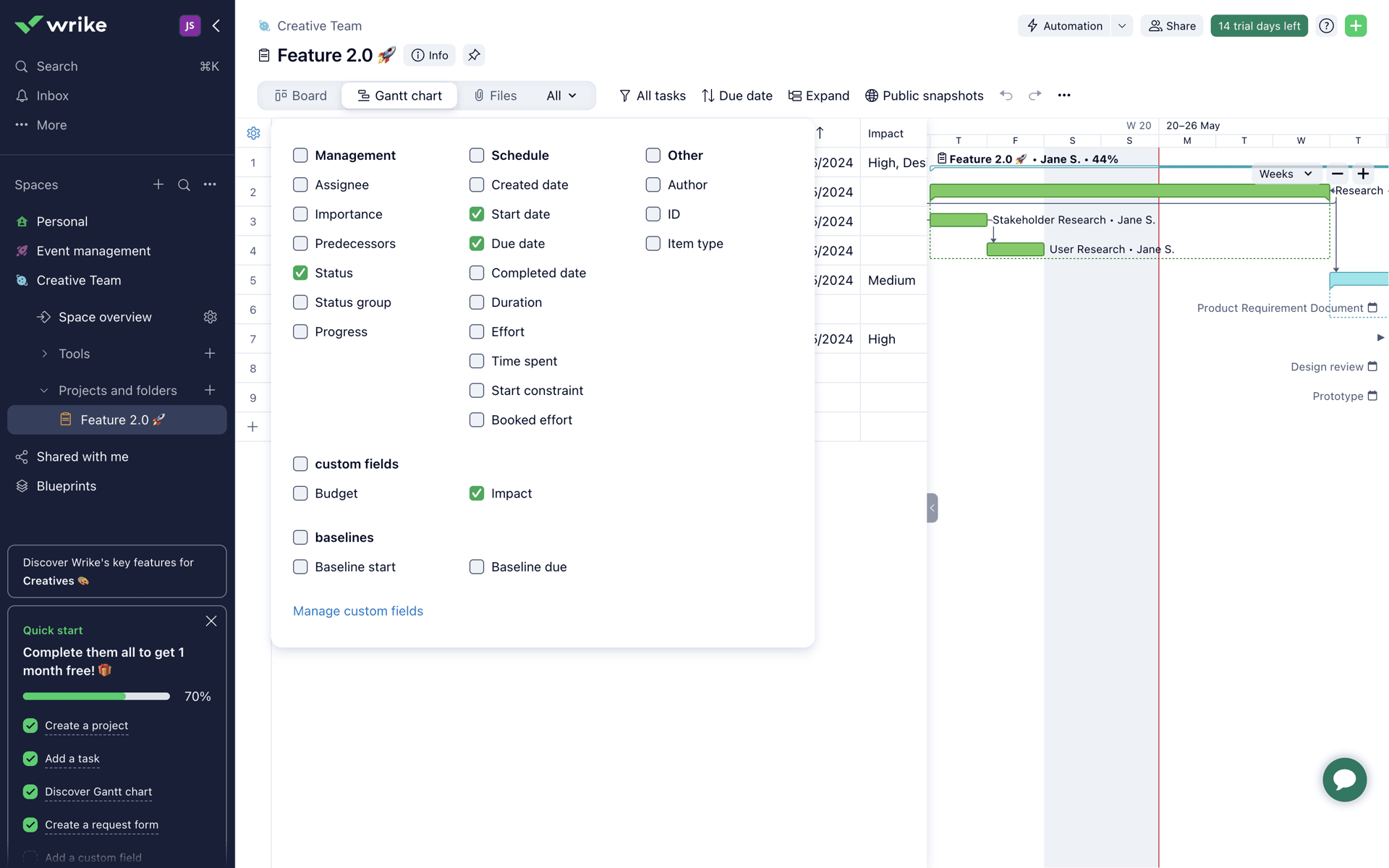Open the Weeks timescale dropdown
The image size is (1389, 868).
point(1285,174)
